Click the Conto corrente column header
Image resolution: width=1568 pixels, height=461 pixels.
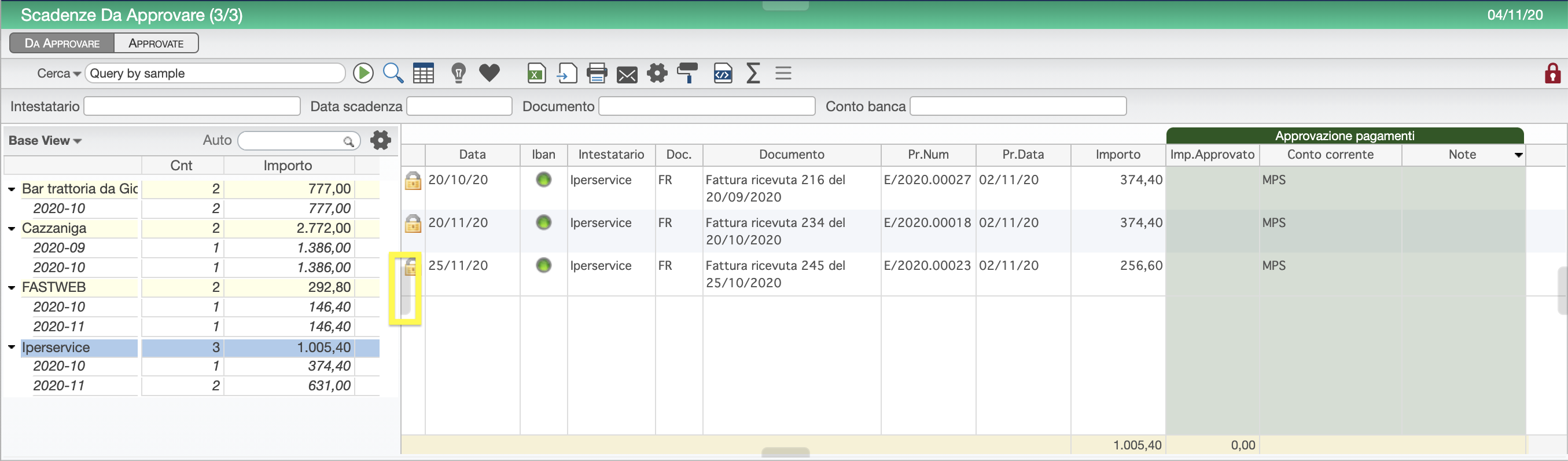pyautogui.click(x=1331, y=155)
